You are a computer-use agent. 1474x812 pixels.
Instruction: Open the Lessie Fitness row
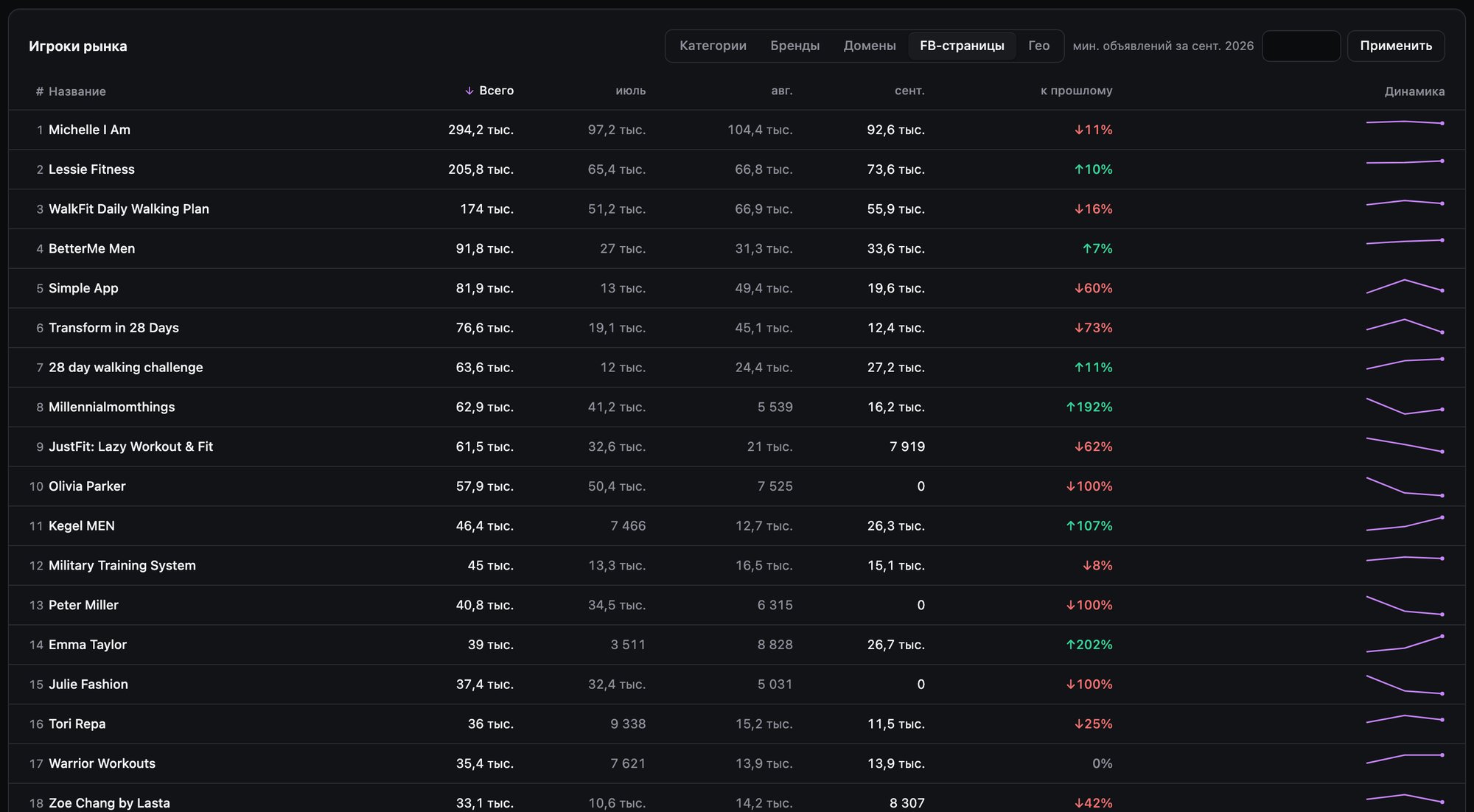[x=737, y=169]
